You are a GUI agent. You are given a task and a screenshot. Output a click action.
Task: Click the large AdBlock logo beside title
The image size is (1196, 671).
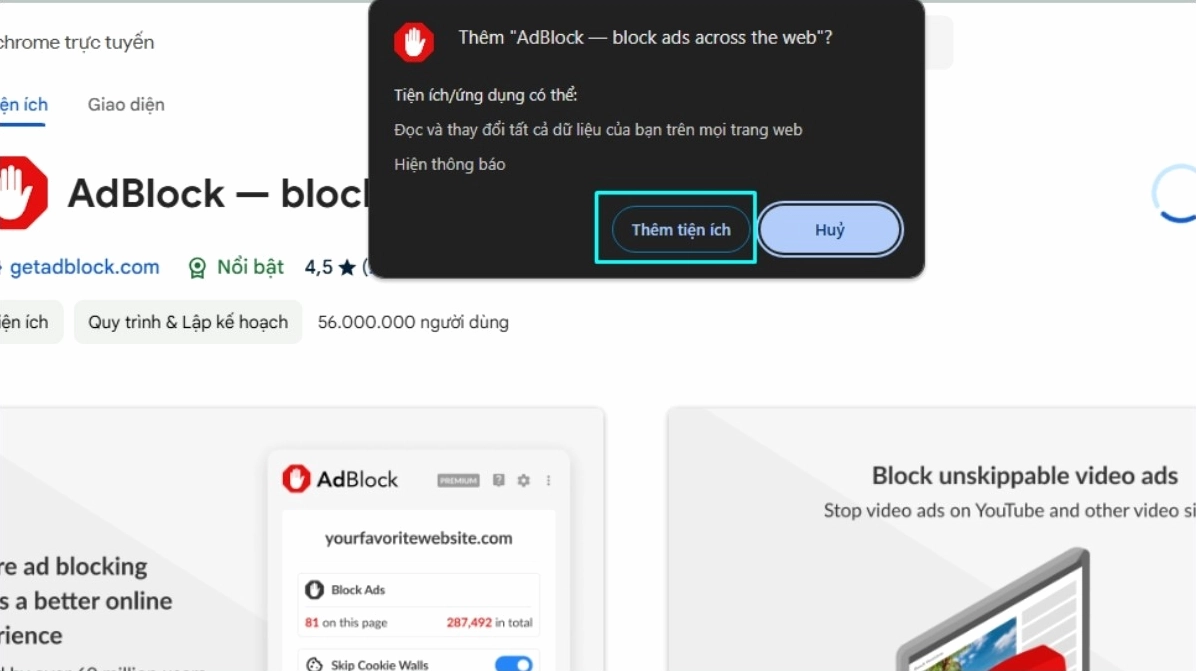coord(23,193)
